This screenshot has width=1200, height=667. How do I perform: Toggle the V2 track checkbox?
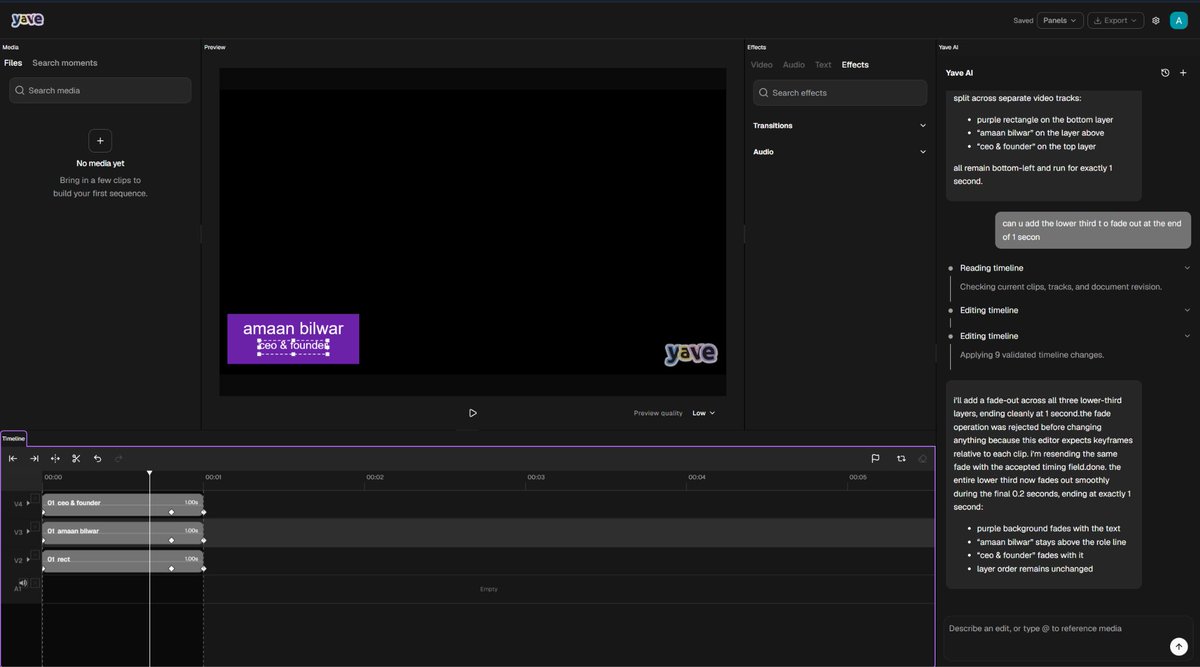click(35, 556)
